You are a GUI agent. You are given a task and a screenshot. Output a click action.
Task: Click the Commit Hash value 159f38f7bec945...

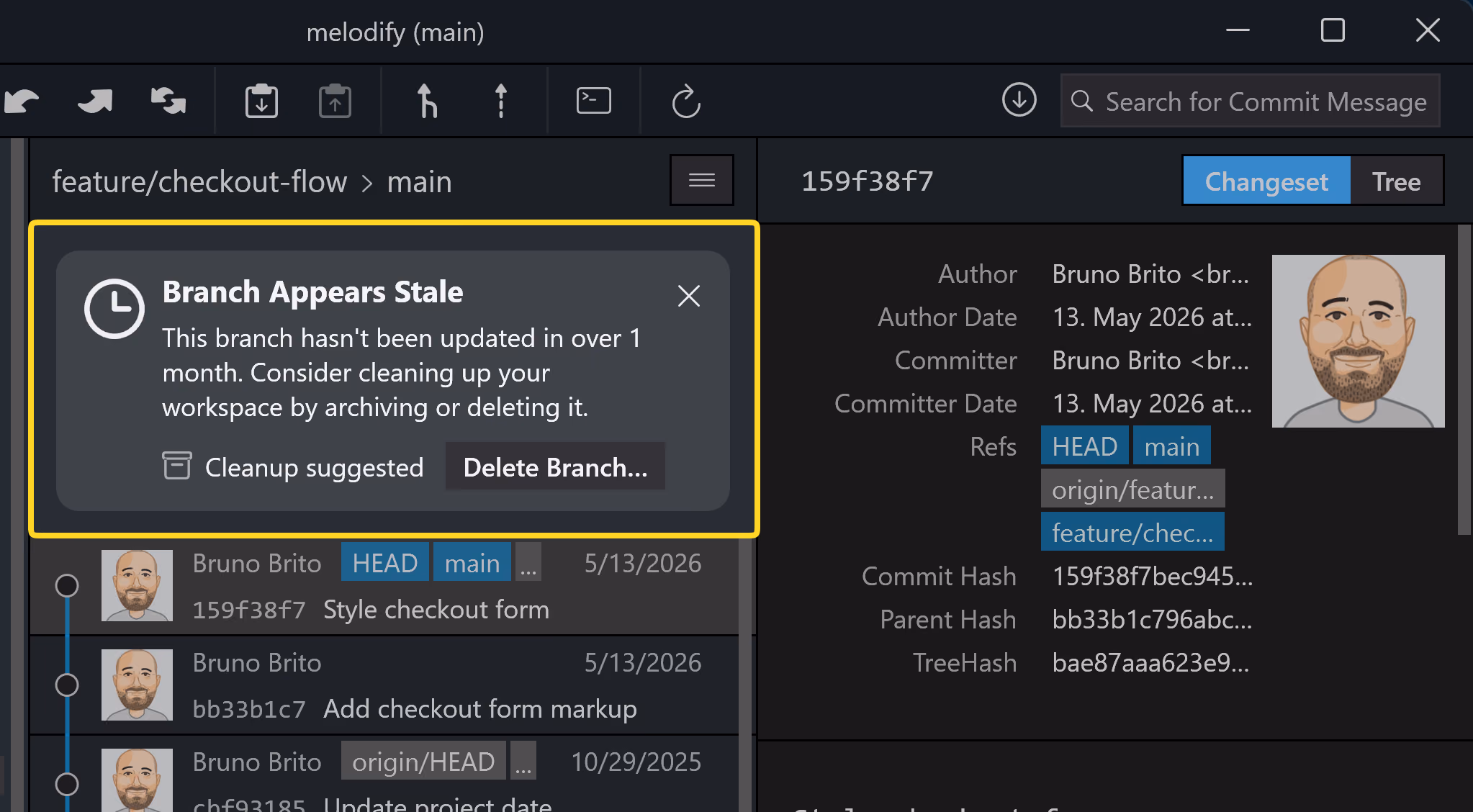[x=1152, y=576]
